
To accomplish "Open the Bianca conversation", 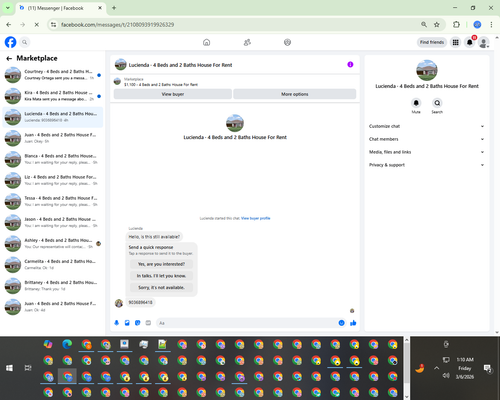I will [x=53, y=159].
